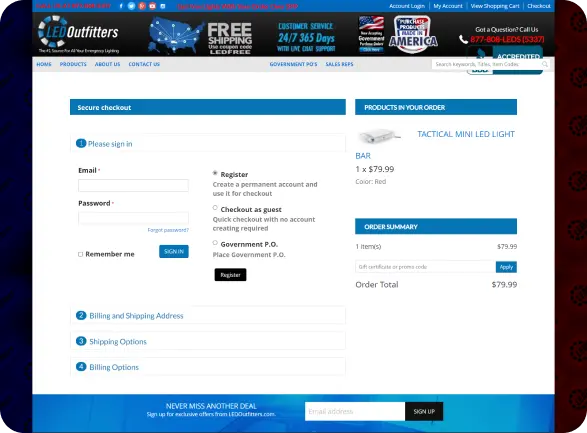The width and height of the screenshot is (587, 433).
Task: Click the Forgot password link
Action: pyautogui.click(x=168, y=230)
